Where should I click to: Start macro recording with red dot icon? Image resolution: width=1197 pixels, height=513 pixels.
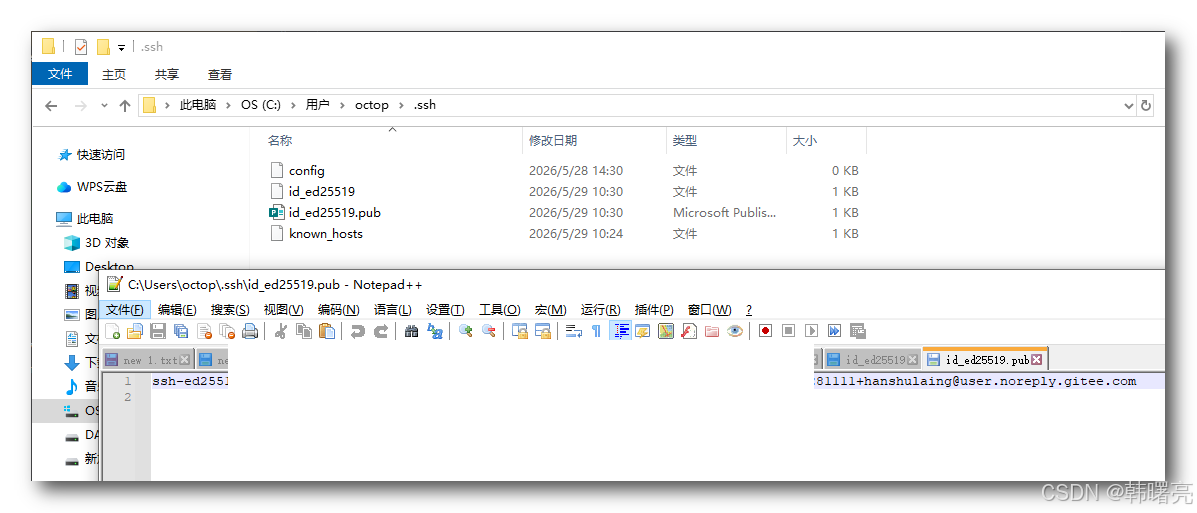[766, 331]
